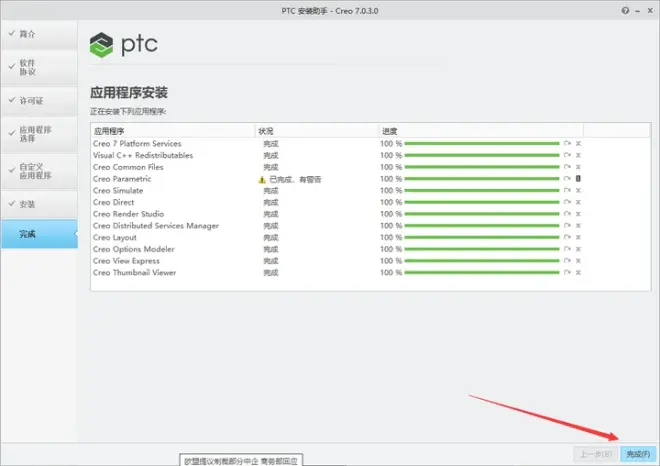Click the 完成 status of Creo Layout
This screenshot has height=466, width=660.
click(271, 238)
